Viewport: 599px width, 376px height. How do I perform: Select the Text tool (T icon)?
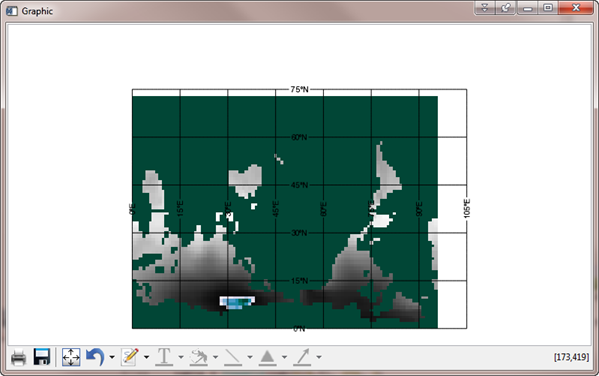pyautogui.click(x=164, y=357)
